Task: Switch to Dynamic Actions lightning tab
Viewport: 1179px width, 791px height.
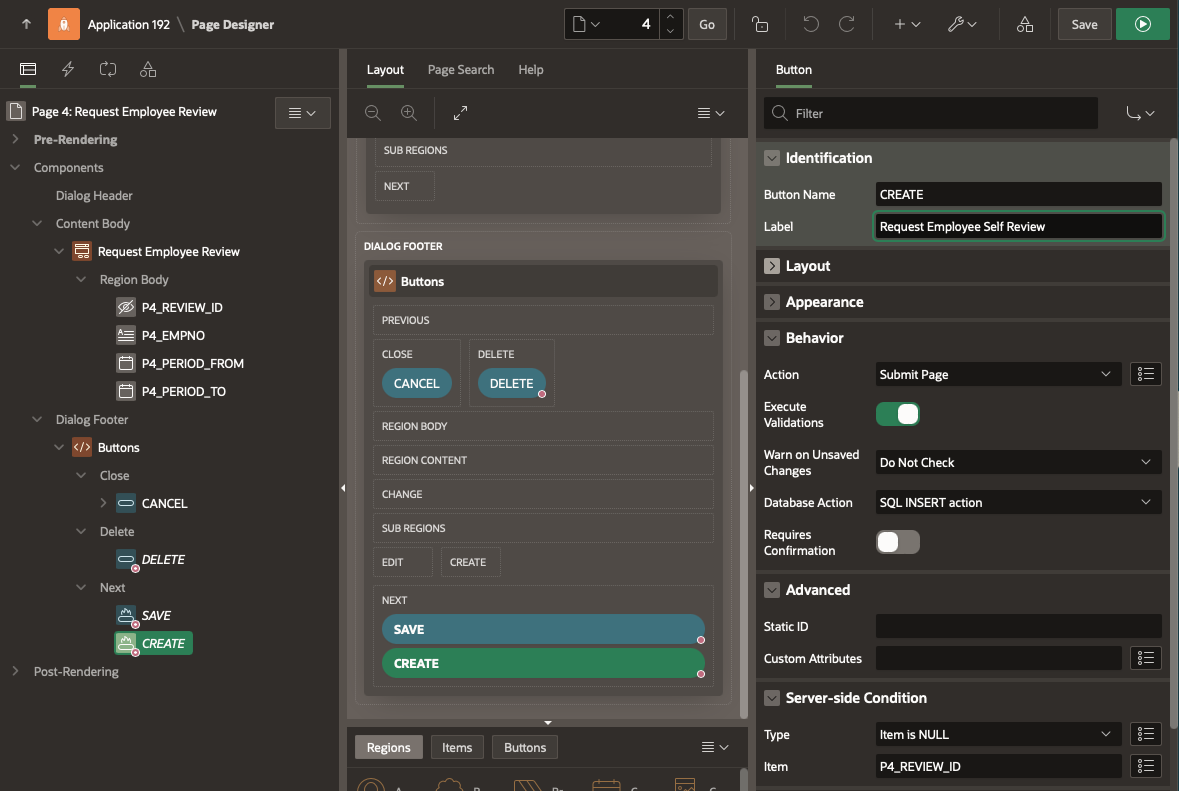Action: [x=68, y=70]
